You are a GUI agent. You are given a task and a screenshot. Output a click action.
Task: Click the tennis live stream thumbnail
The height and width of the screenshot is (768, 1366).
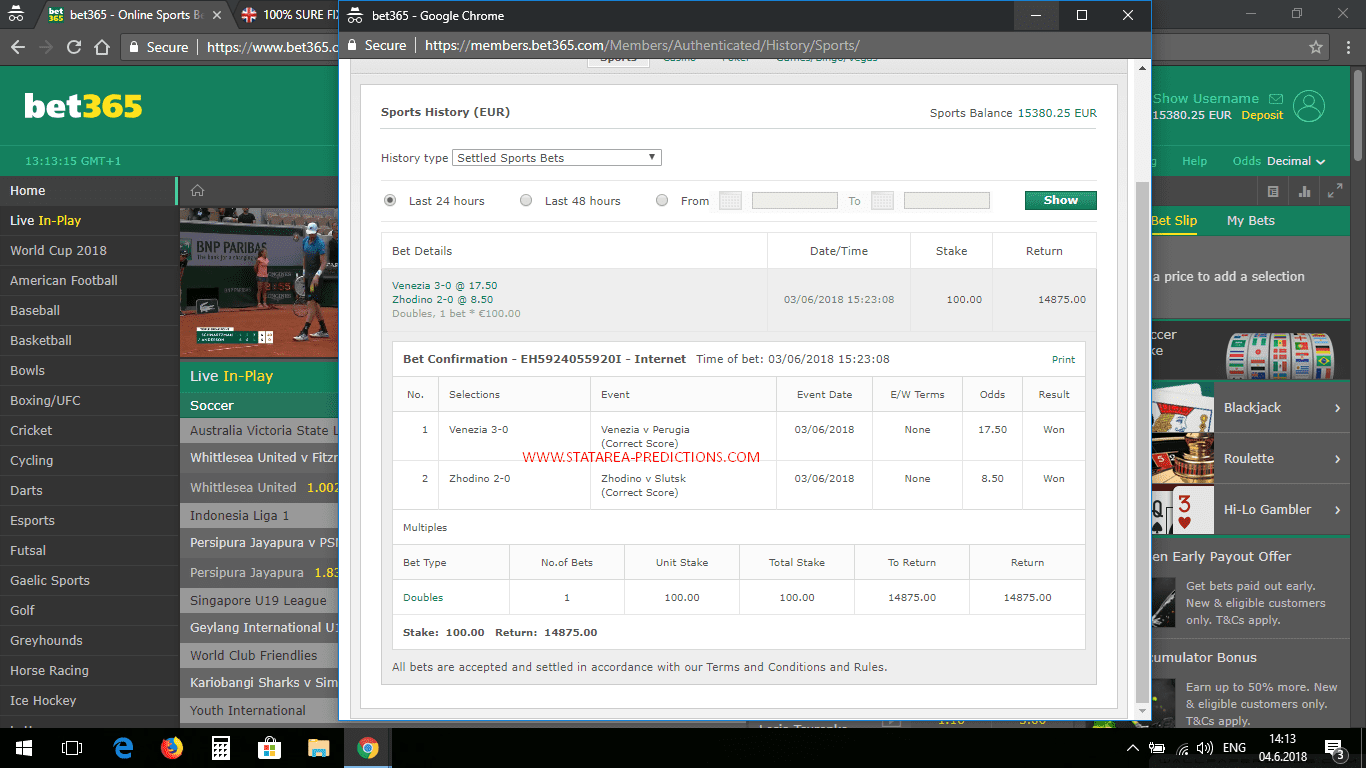point(259,282)
